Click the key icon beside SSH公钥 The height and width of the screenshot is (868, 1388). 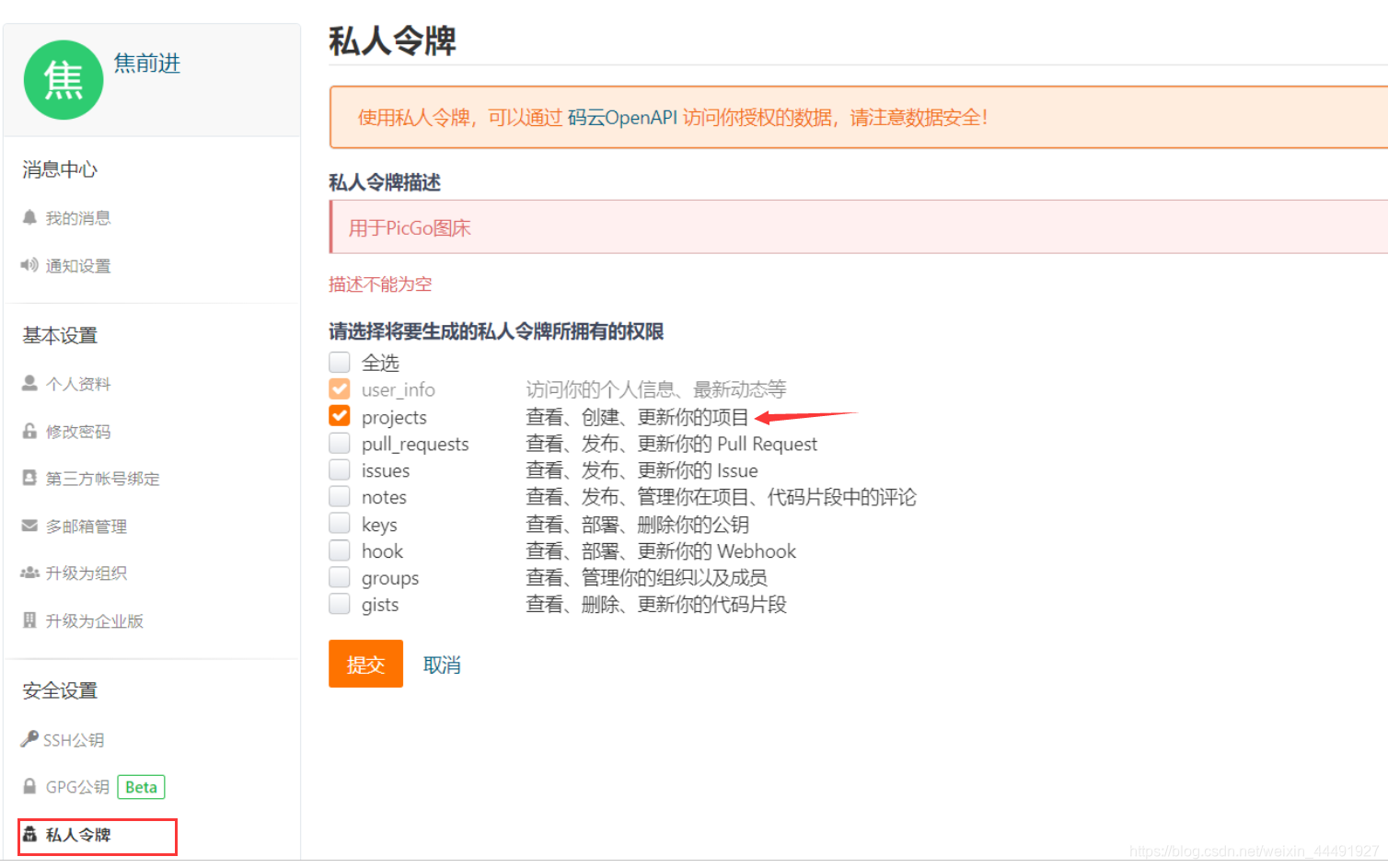[x=29, y=739]
